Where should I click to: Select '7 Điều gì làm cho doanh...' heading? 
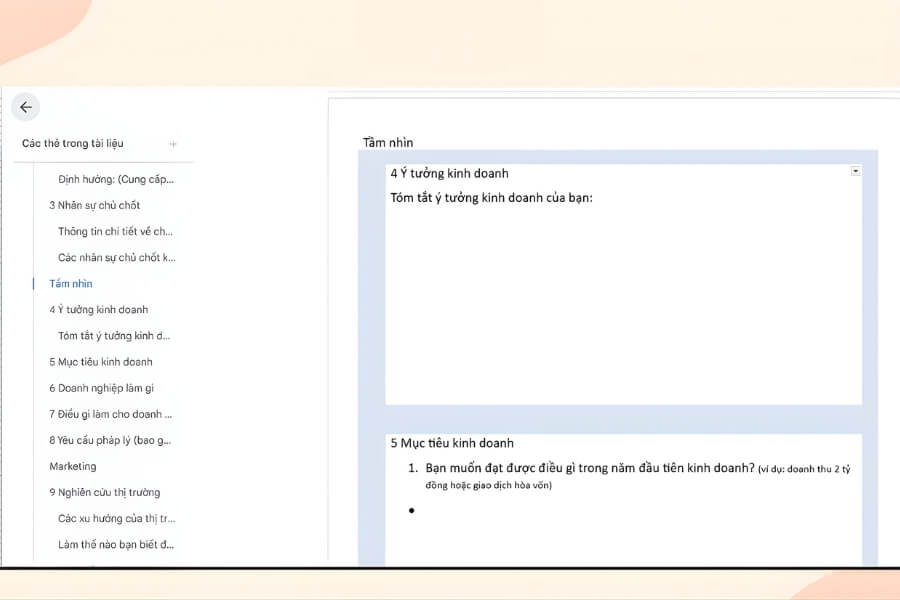click(x=111, y=414)
